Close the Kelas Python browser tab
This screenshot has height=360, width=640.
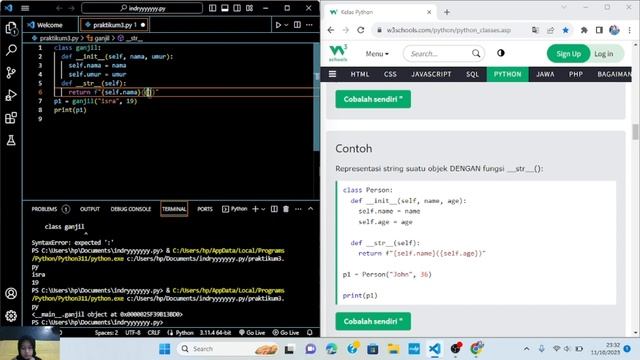tap(429, 12)
